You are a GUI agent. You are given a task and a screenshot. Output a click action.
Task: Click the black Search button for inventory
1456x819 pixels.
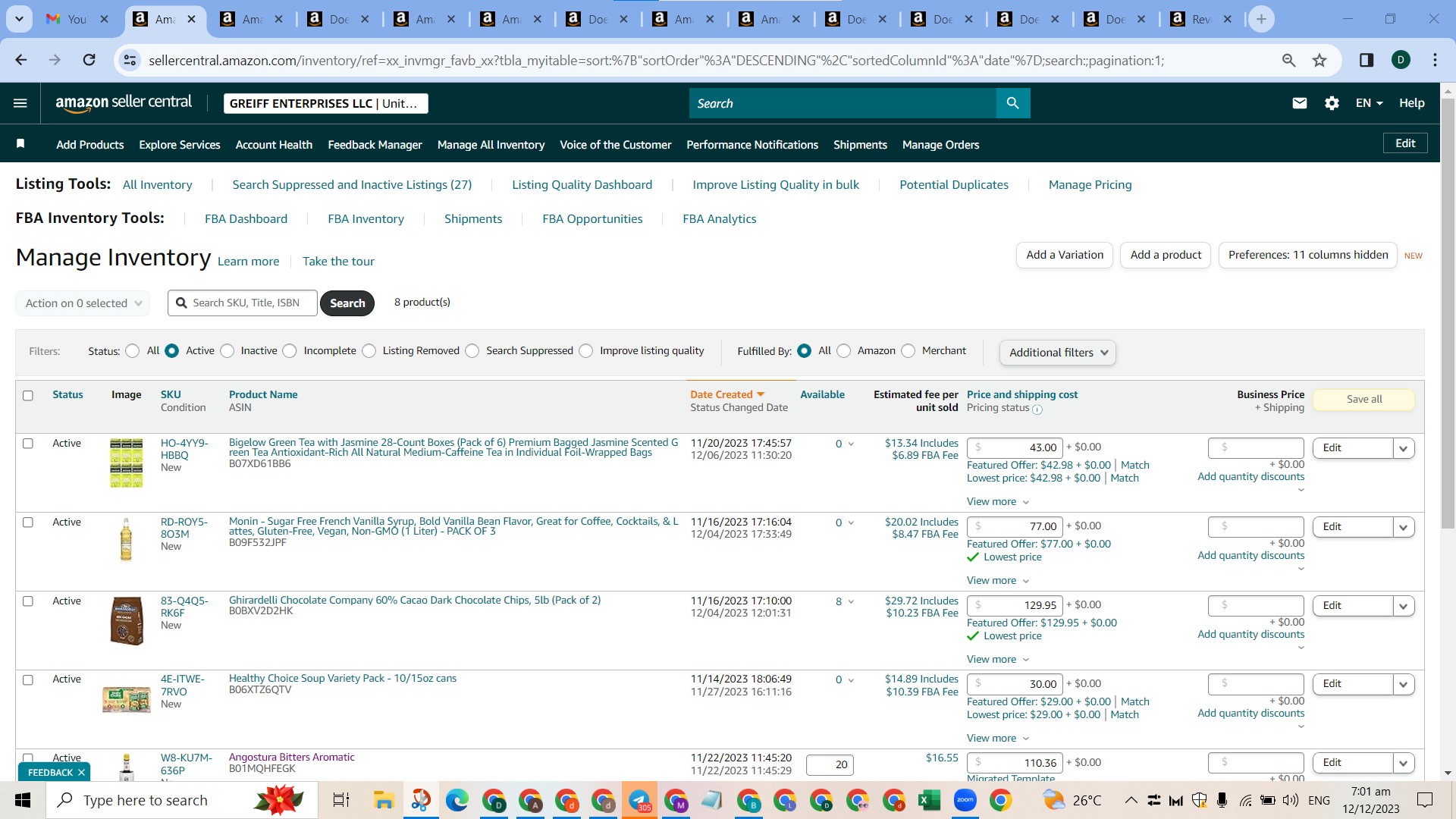point(347,303)
